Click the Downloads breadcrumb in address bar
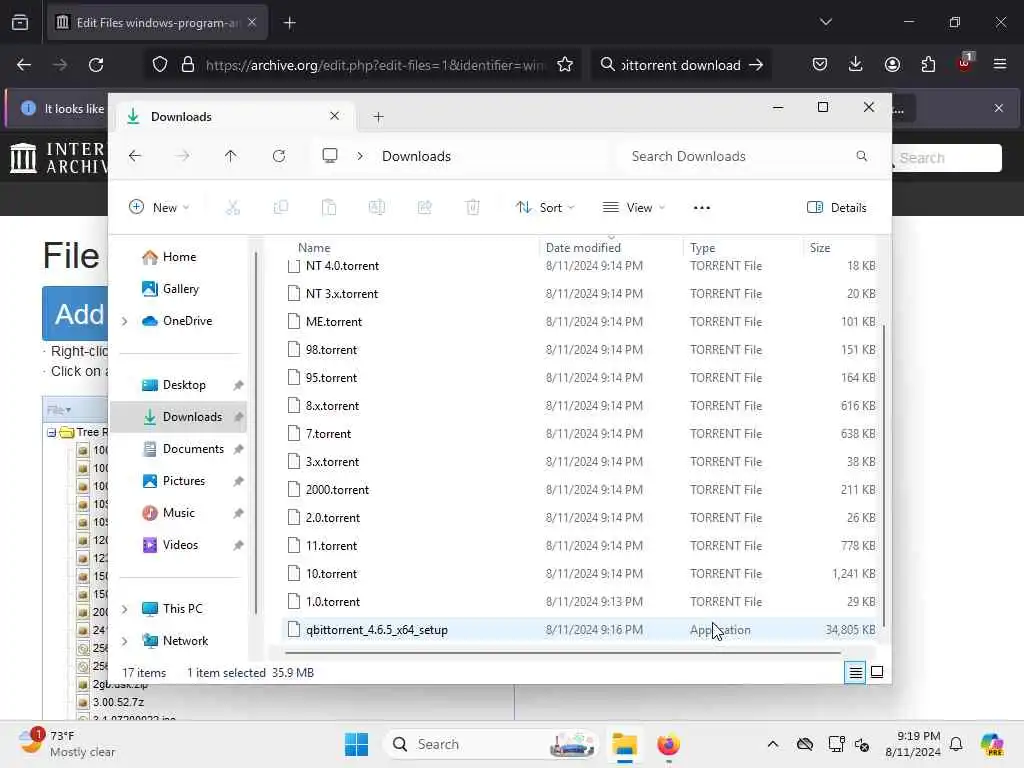This screenshot has height=768, width=1024. (417, 156)
